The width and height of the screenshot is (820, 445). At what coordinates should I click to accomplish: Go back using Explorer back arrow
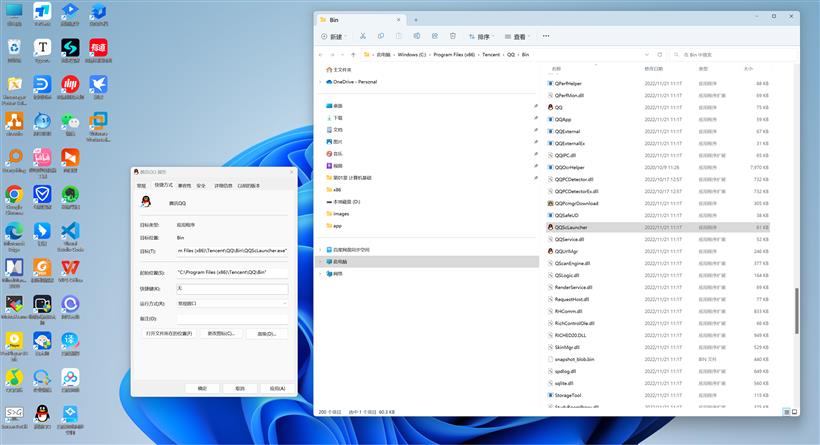(x=321, y=54)
